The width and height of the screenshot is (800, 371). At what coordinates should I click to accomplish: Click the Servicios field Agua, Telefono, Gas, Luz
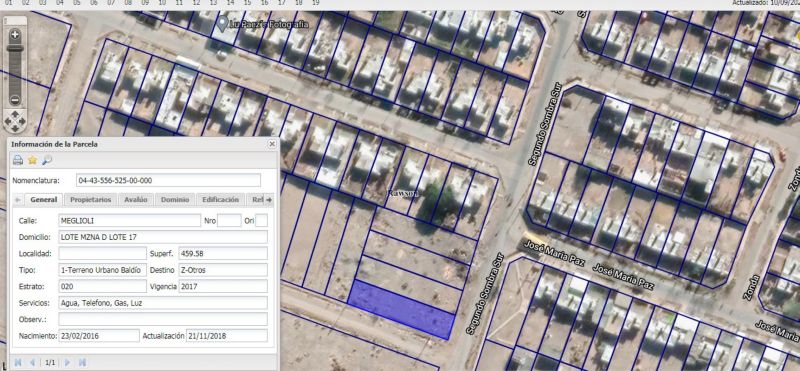163,303
